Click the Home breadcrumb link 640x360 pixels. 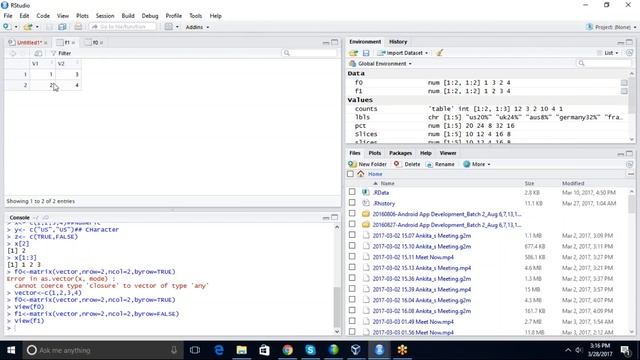tap(375, 174)
